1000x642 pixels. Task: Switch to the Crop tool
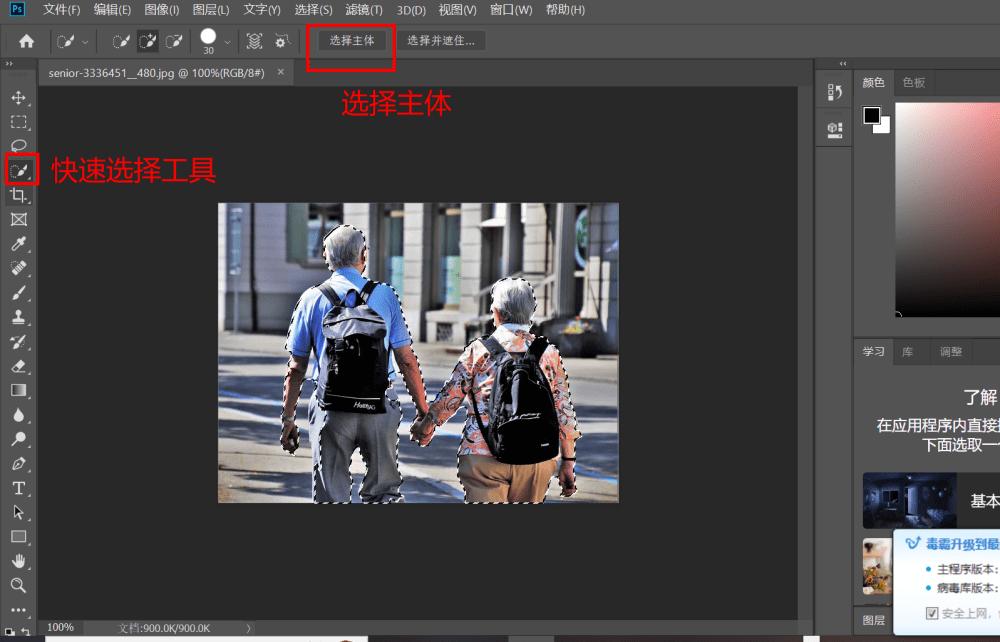point(18,195)
